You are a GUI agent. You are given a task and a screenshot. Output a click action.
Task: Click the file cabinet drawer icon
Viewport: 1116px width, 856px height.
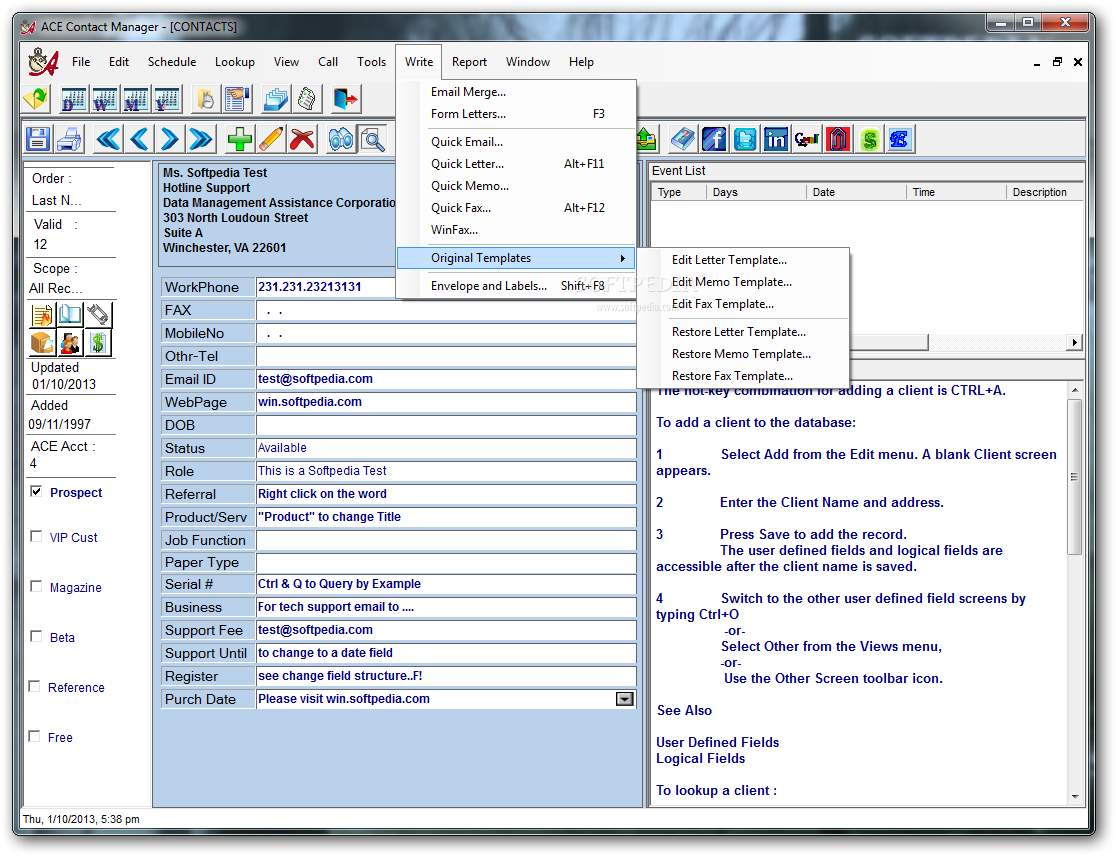coord(42,343)
